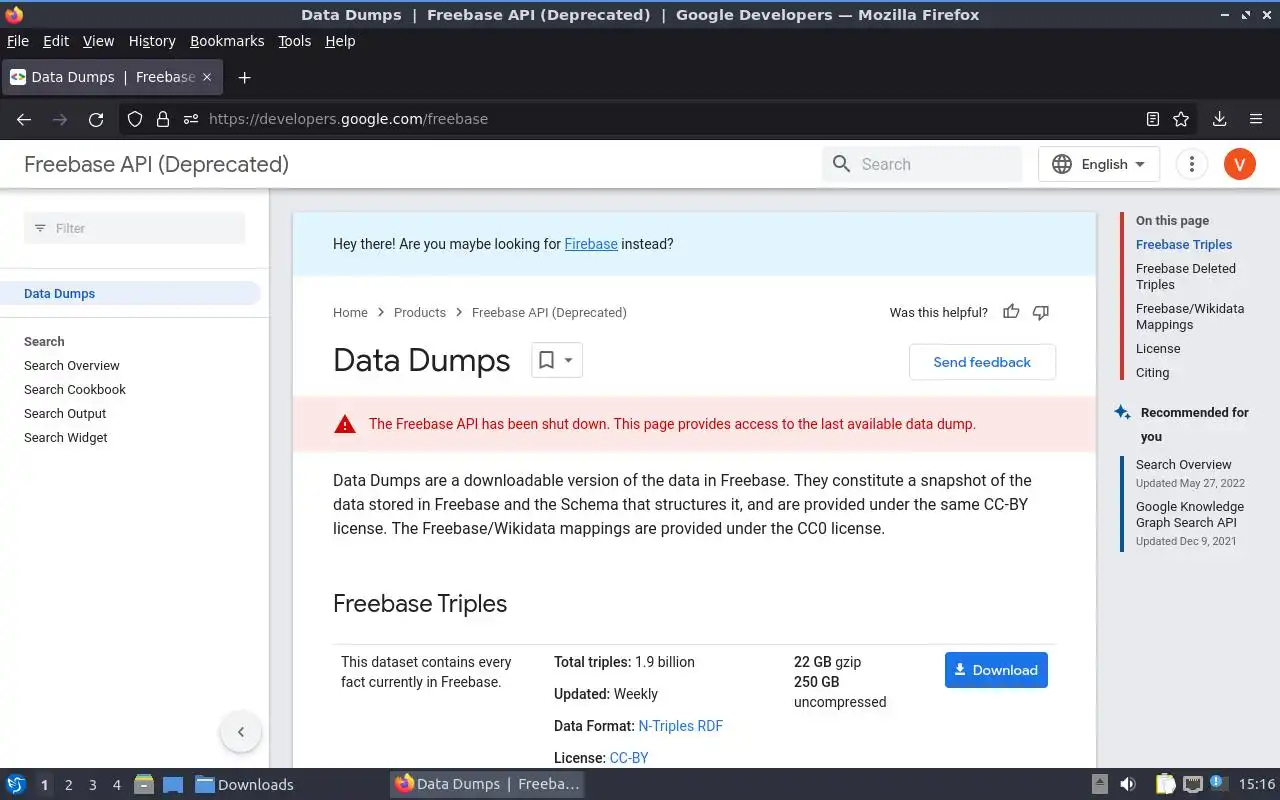Save page with the bookmark icon
Screen dimensions: 1280x800
[x=546, y=360]
